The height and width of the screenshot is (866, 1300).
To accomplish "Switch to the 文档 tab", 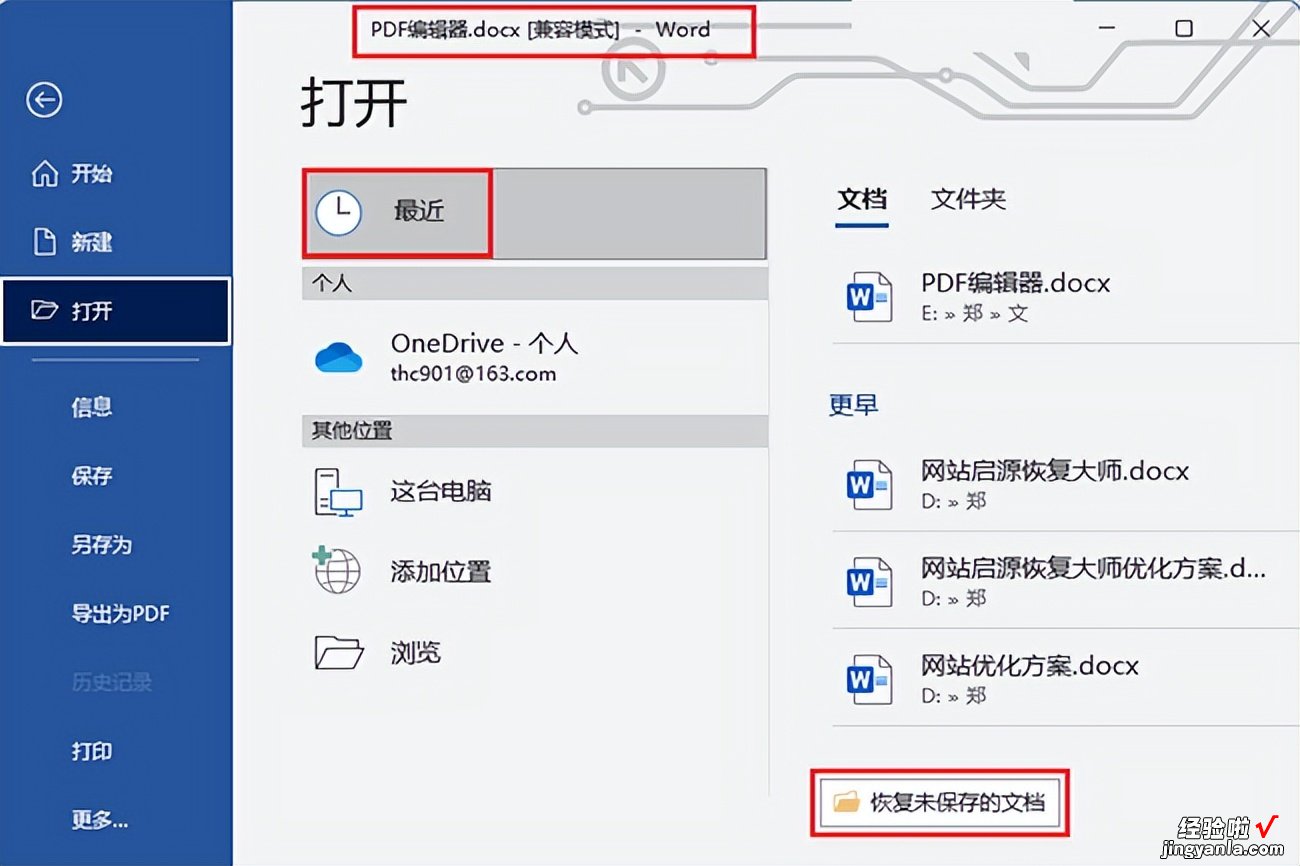I will coord(862,200).
